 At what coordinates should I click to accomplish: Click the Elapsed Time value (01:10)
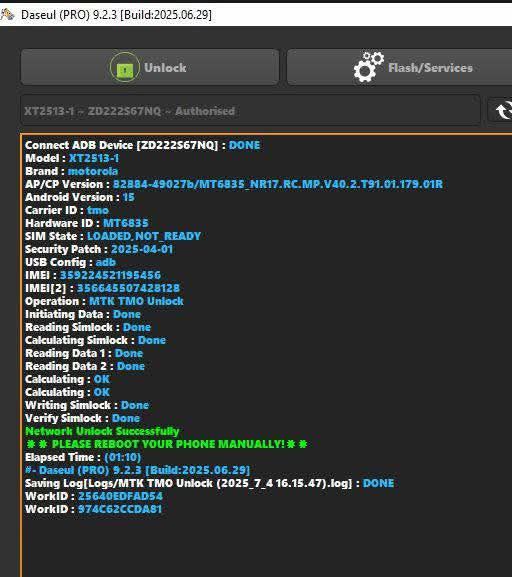tap(123, 457)
